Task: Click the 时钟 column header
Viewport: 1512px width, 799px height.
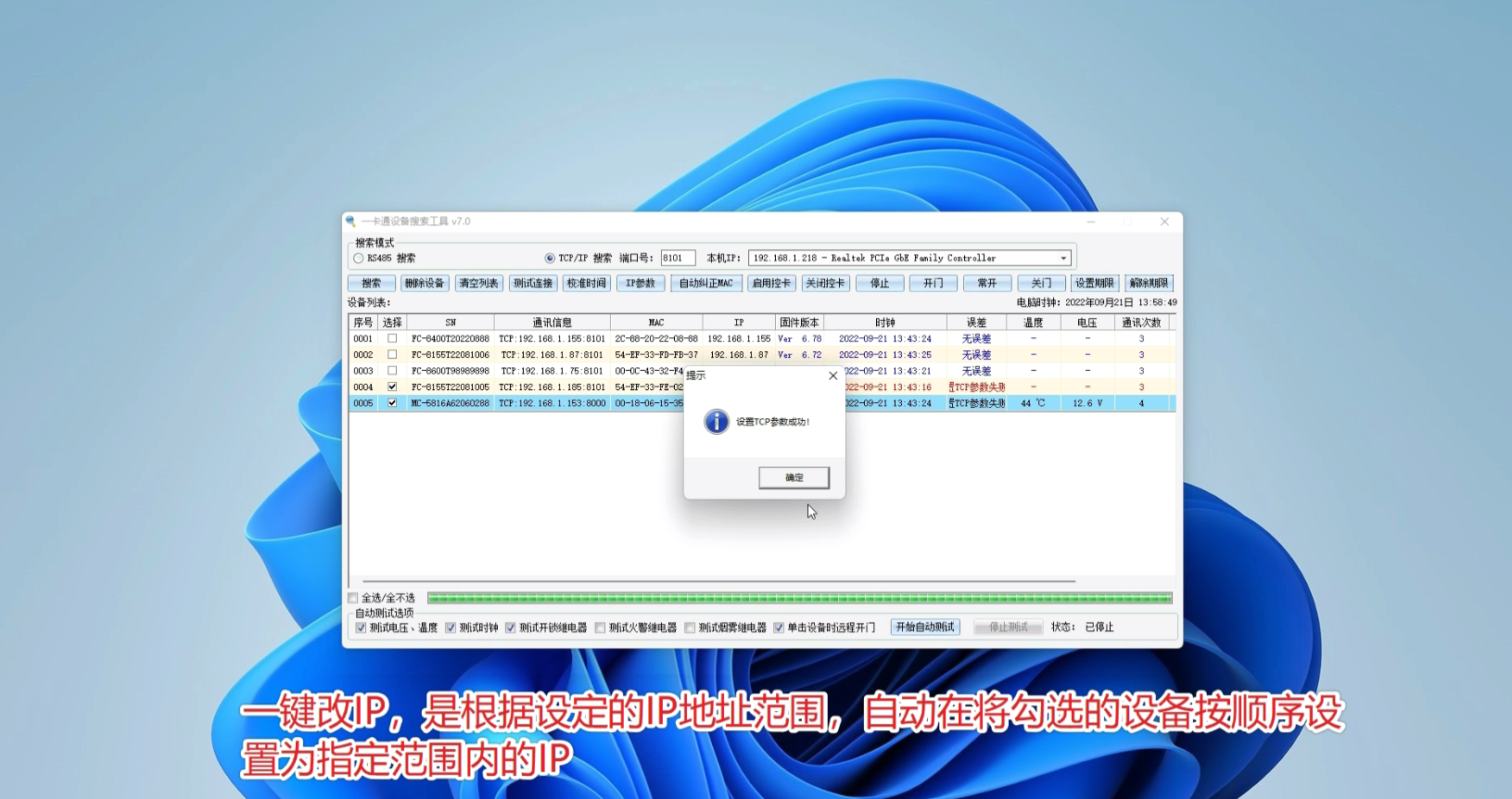Action: [x=885, y=323]
